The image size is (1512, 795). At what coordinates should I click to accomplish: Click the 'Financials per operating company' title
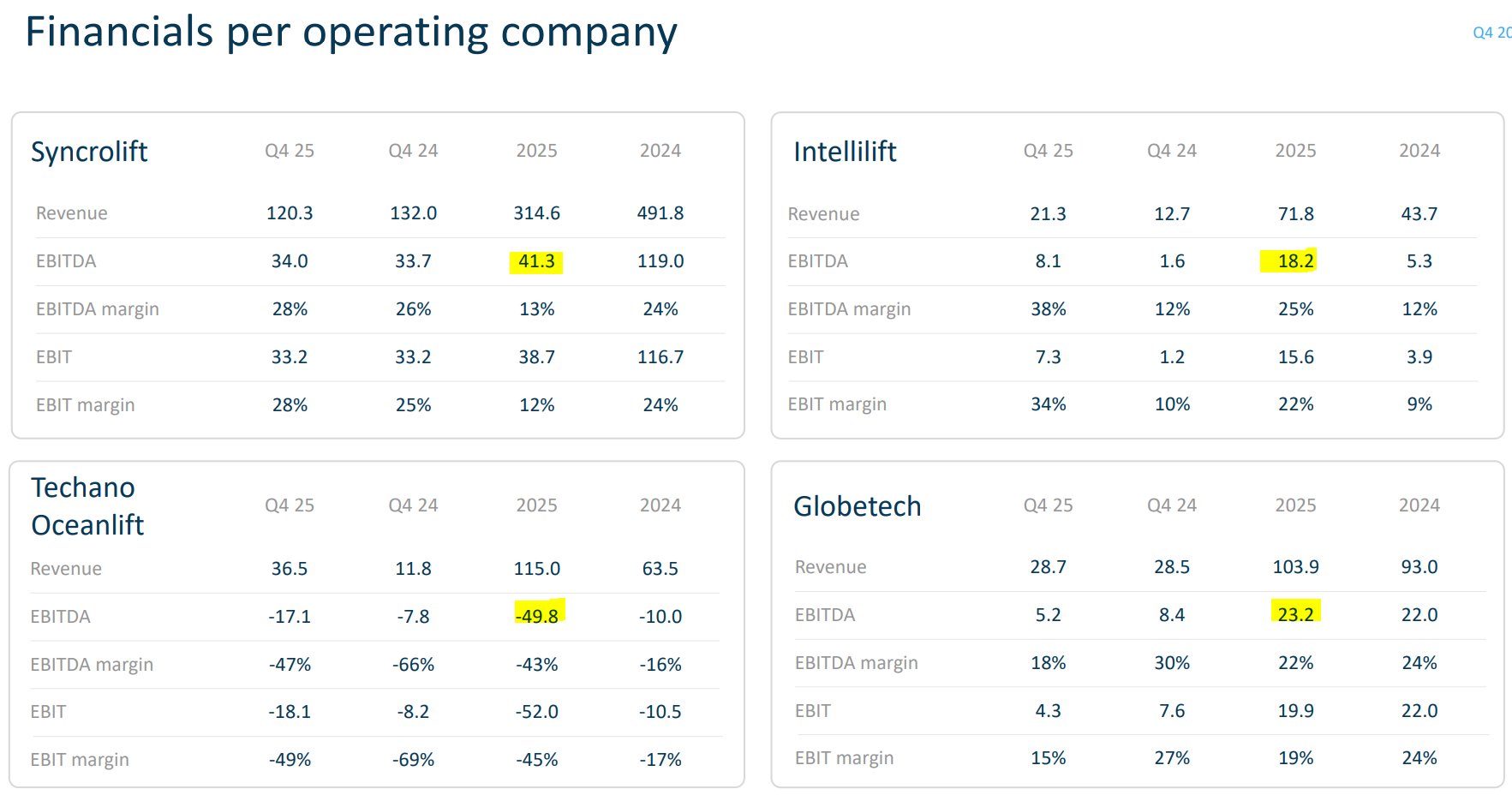tap(351, 33)
